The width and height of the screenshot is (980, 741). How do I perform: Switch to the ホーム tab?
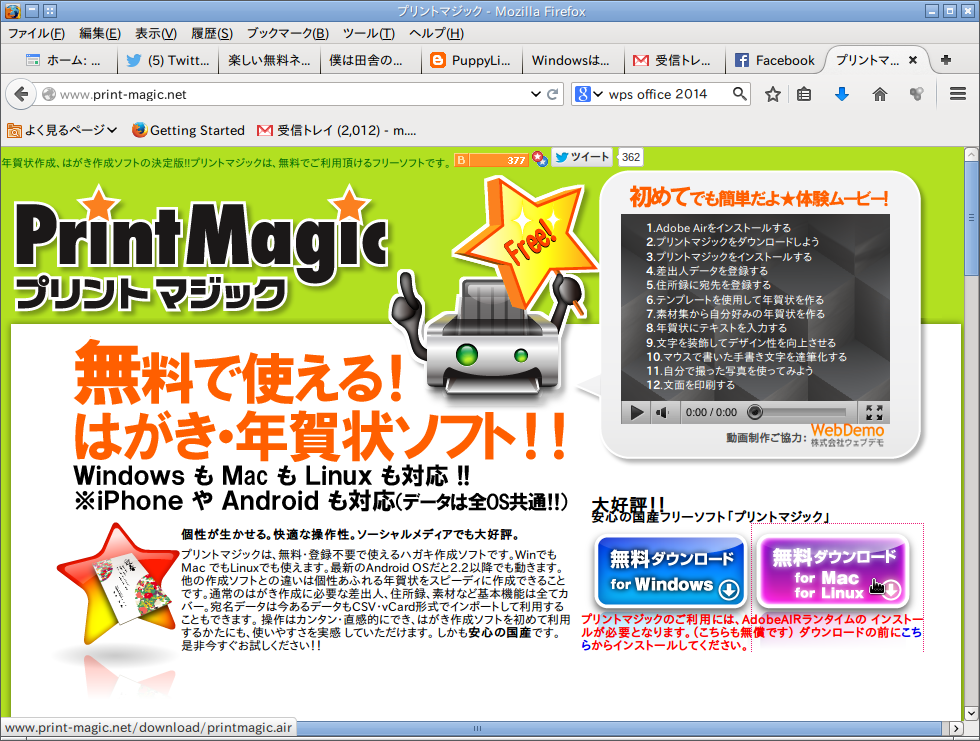[x=62, y=61]
